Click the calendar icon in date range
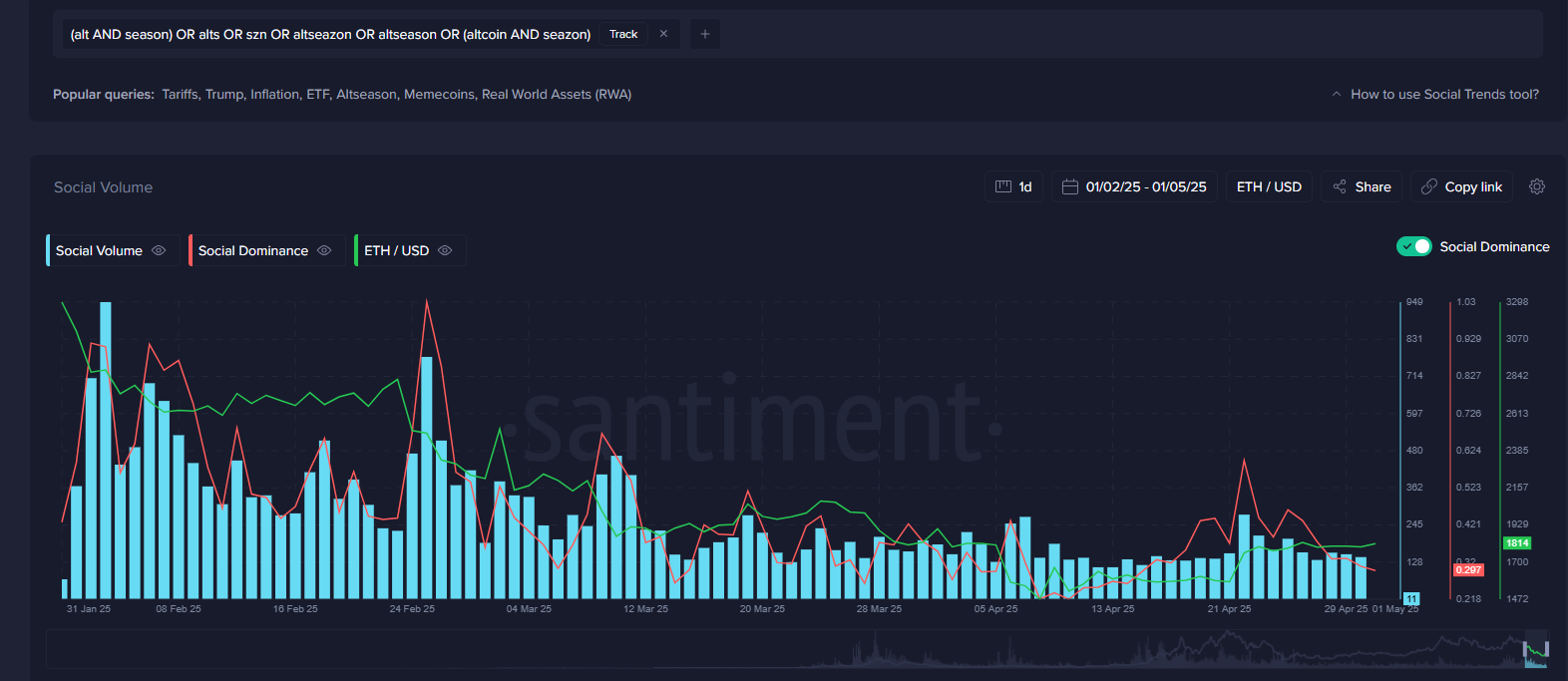The height and width of the screenshot is (681, 1568). [1070, 186]
